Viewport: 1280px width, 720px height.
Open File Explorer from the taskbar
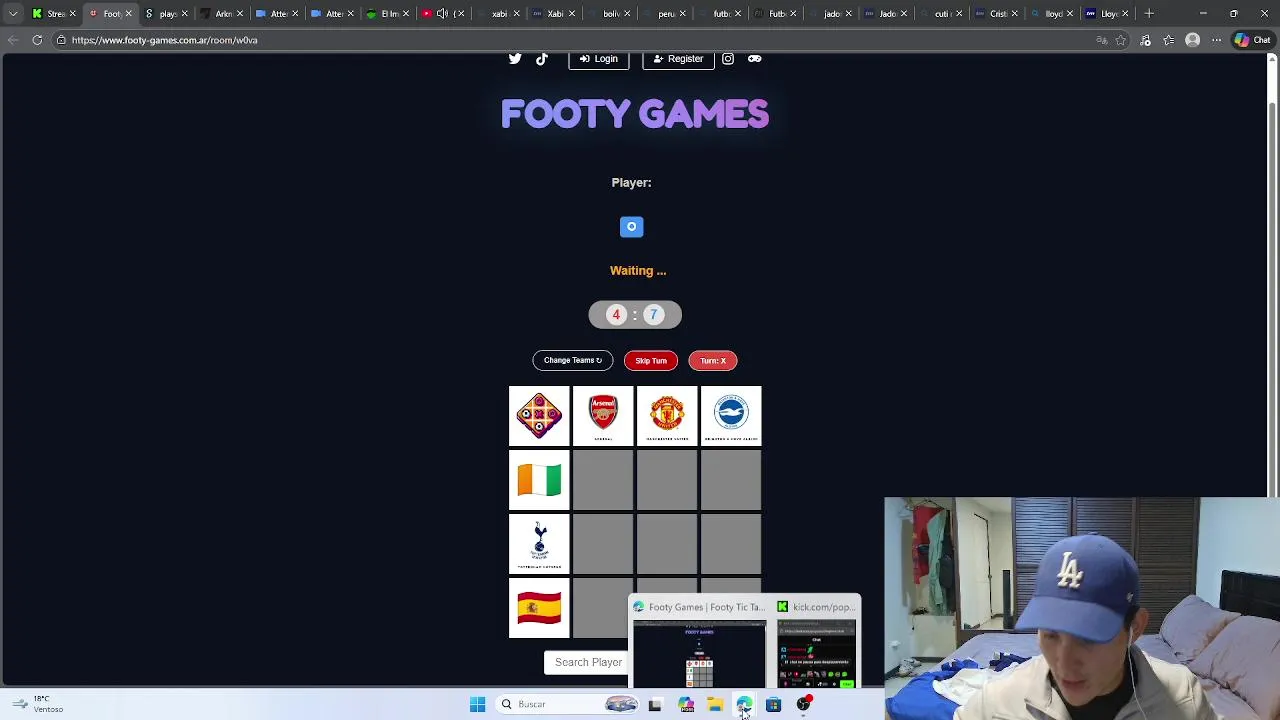715,705
